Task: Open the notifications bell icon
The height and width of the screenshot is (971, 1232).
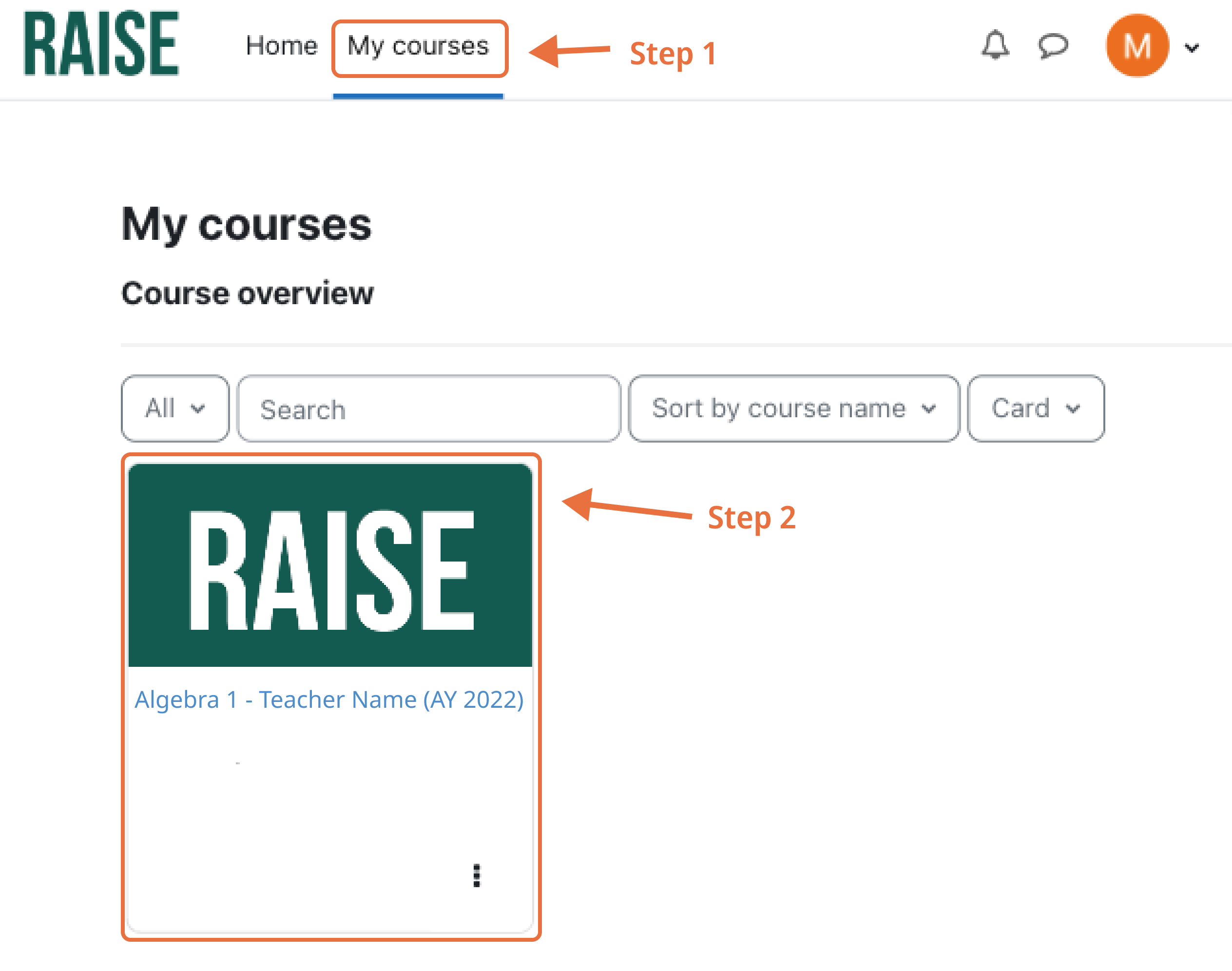Action: pyautogui.click(x=995, y=45)
